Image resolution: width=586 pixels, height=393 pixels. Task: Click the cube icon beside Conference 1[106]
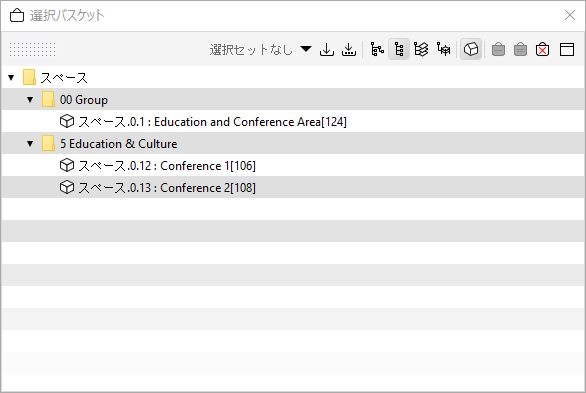pyautogui.click(x=67, y=165)
